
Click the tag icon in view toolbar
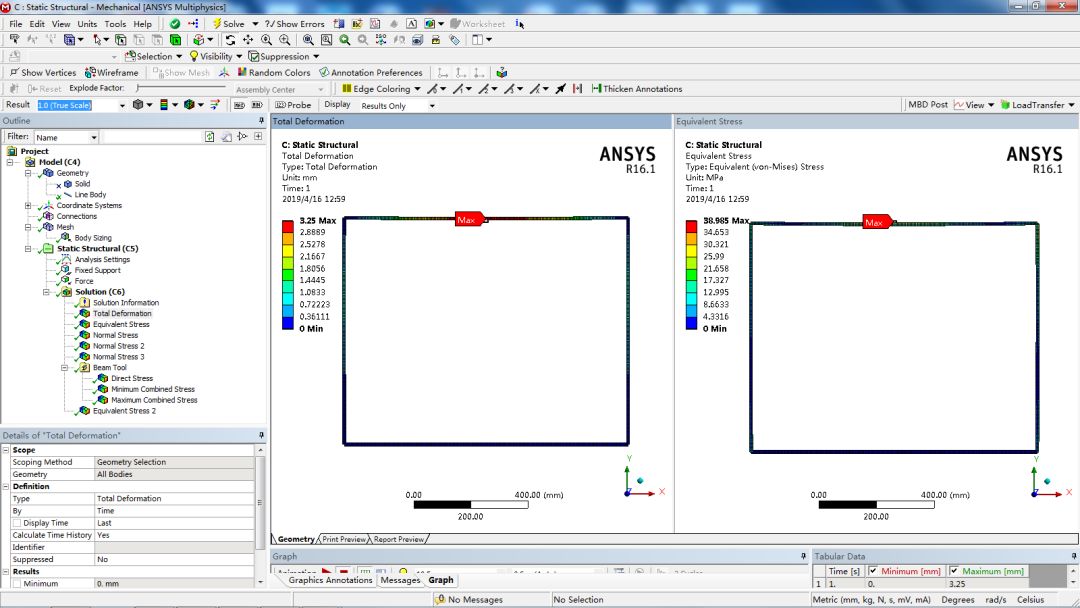(454, 40)
